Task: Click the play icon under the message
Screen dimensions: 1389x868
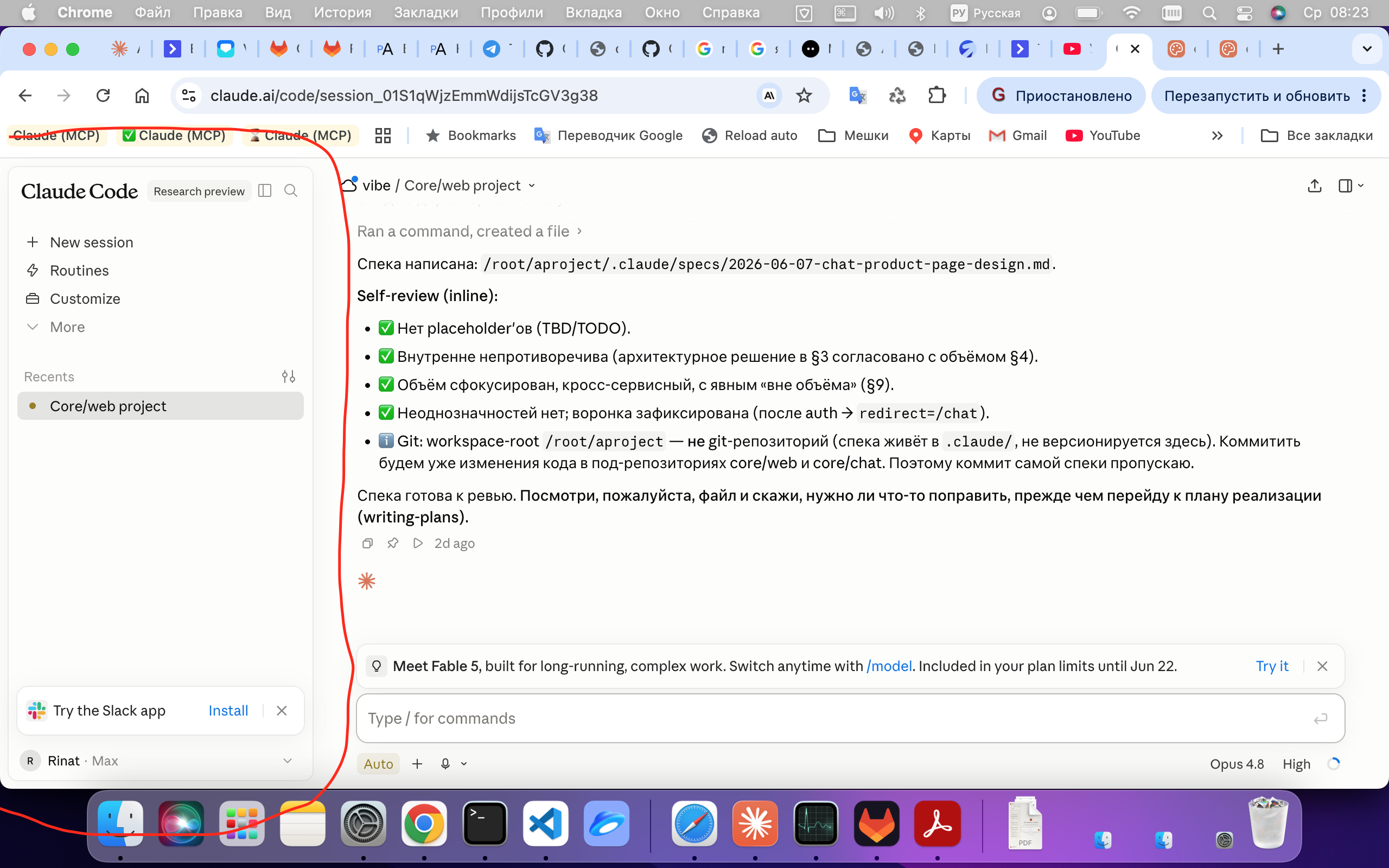Action: [418, 543]
